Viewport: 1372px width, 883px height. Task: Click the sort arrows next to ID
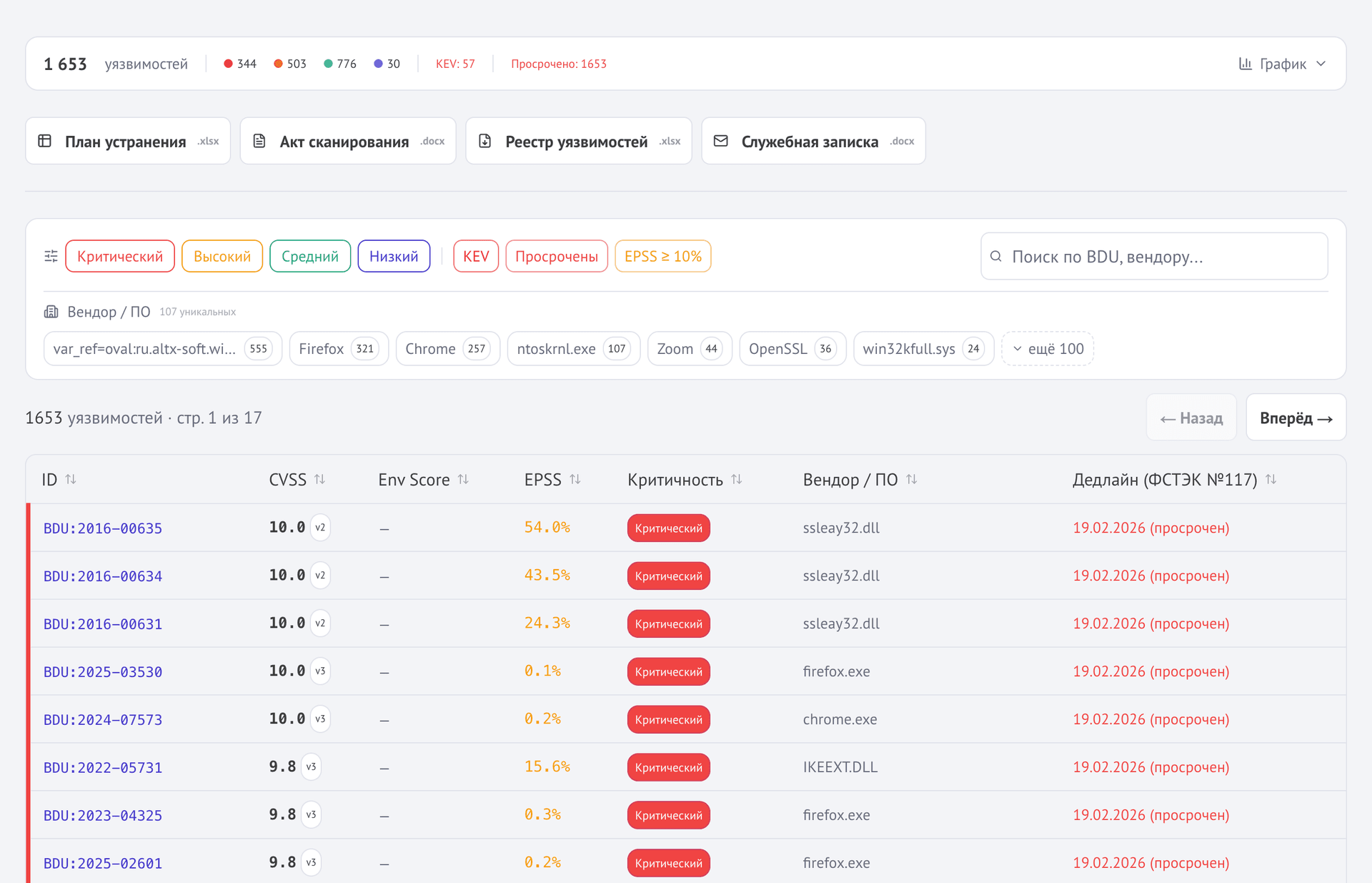pyautogui.click(x=71, y=479)
